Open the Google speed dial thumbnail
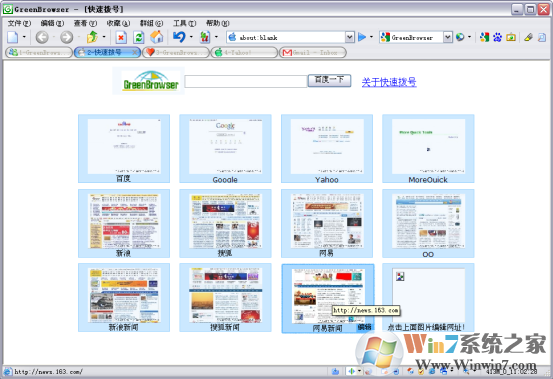The height and width of the screenshot is (379, 553). click(x=225, y=148)
